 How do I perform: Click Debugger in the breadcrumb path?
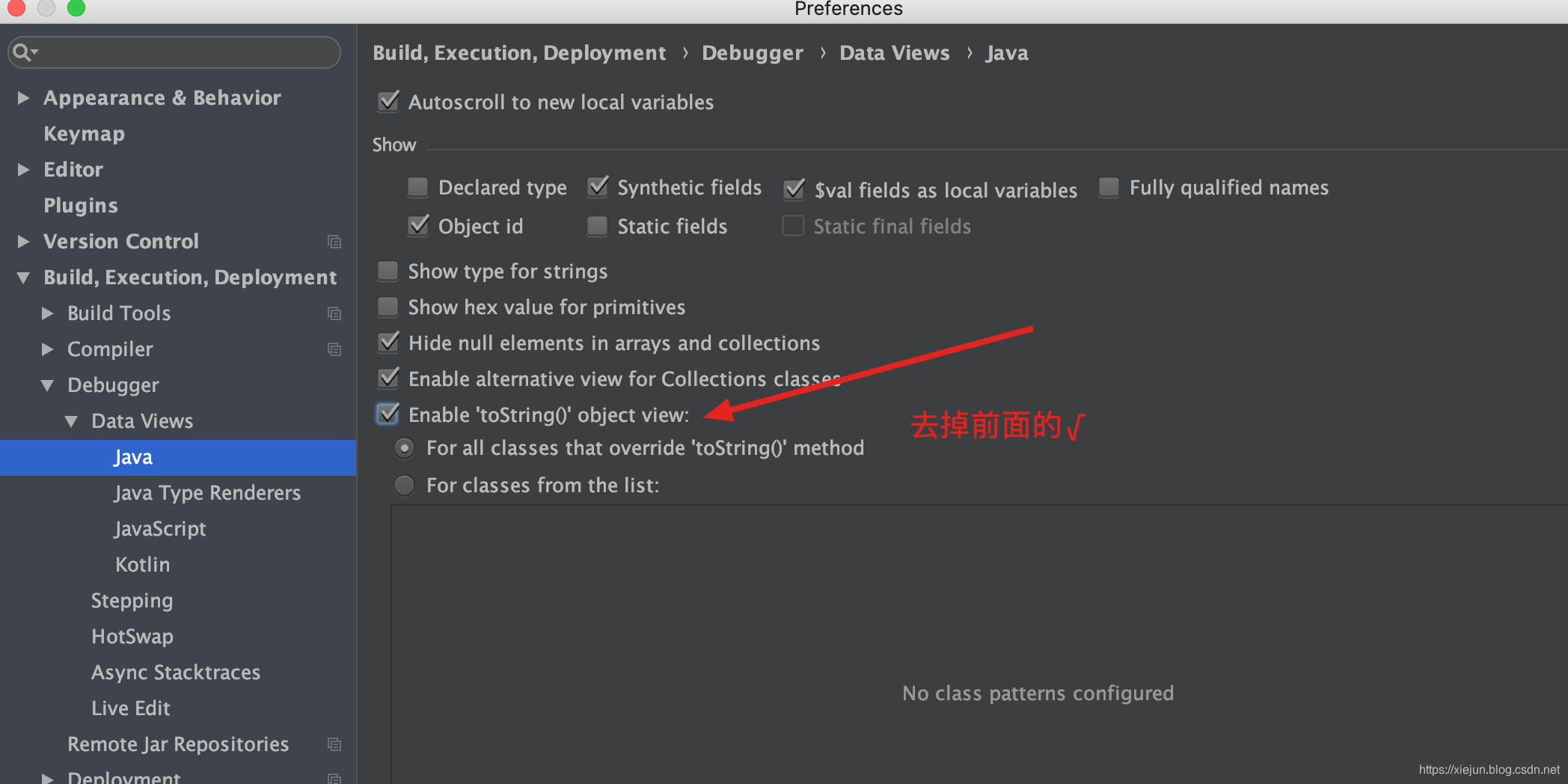tap(753, 53)
